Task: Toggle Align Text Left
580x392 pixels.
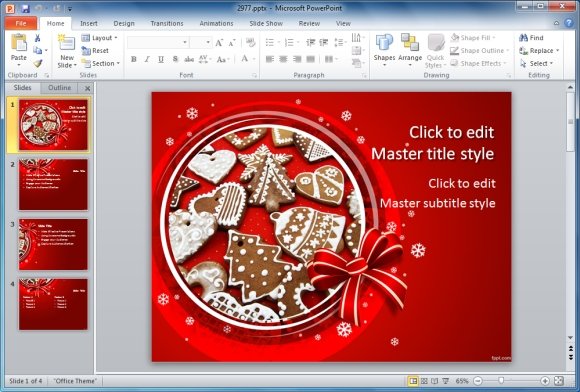Action: click(270, 59)
